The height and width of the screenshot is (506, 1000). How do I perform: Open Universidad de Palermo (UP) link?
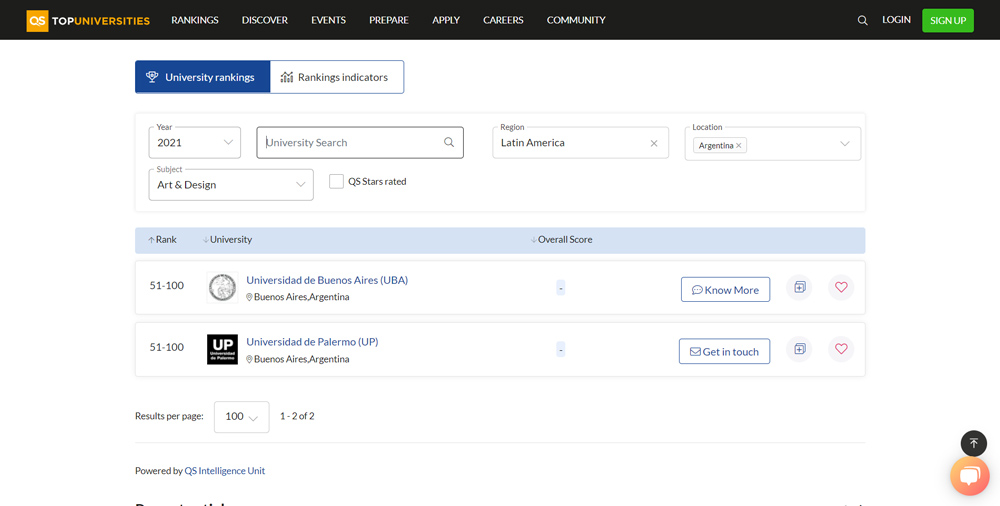pos(312,342)
